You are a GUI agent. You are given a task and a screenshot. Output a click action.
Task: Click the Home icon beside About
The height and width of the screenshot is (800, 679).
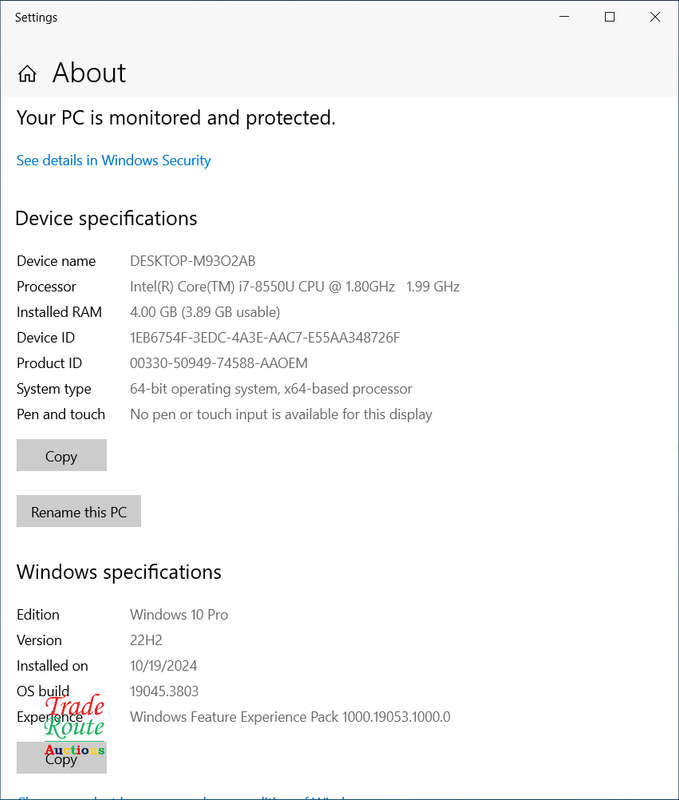(x=27, y=73)
